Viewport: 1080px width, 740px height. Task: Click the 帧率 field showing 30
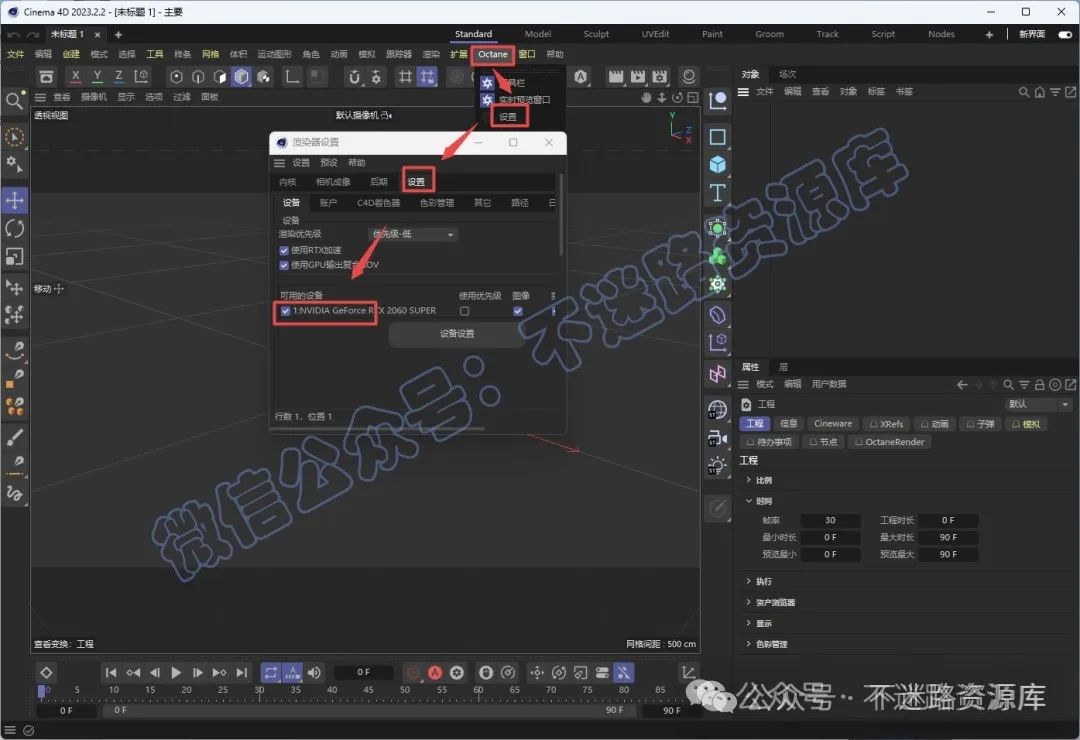[x=830, y=520]
